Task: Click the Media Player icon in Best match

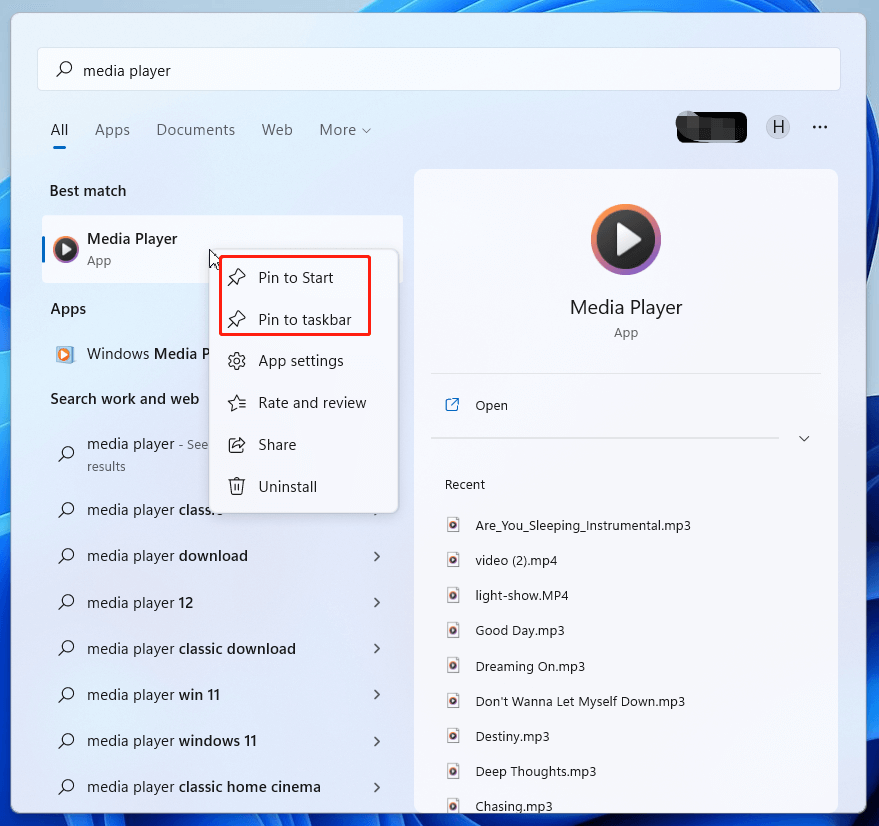Action: (66, 249)
